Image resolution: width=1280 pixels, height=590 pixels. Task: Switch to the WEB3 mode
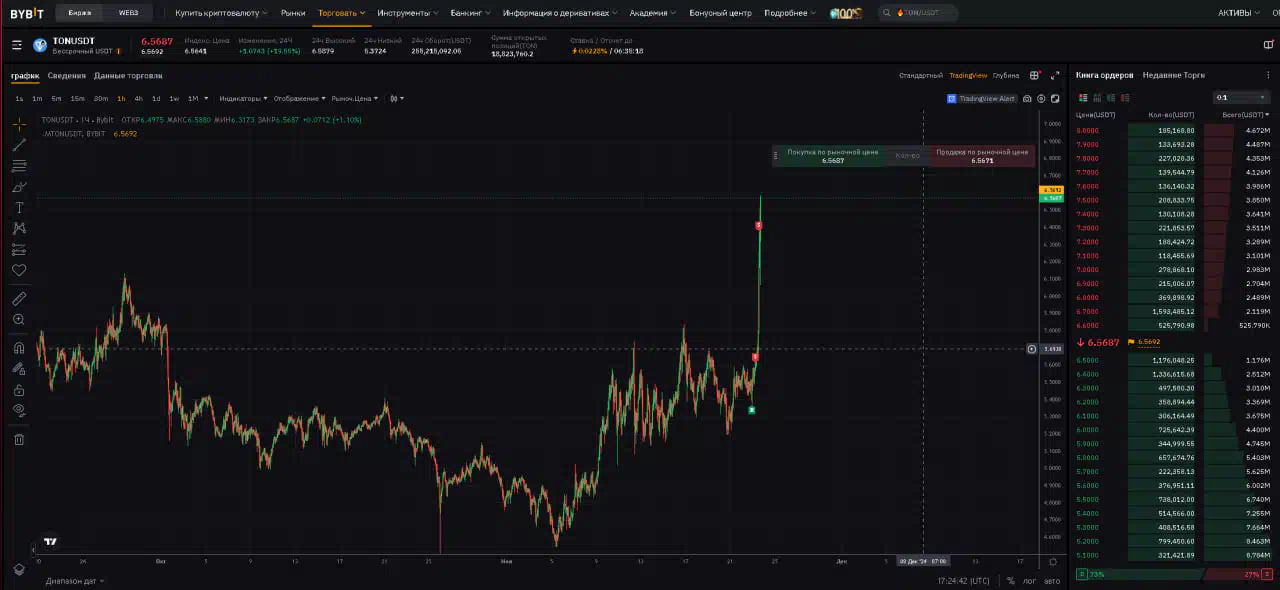(128, 13)
